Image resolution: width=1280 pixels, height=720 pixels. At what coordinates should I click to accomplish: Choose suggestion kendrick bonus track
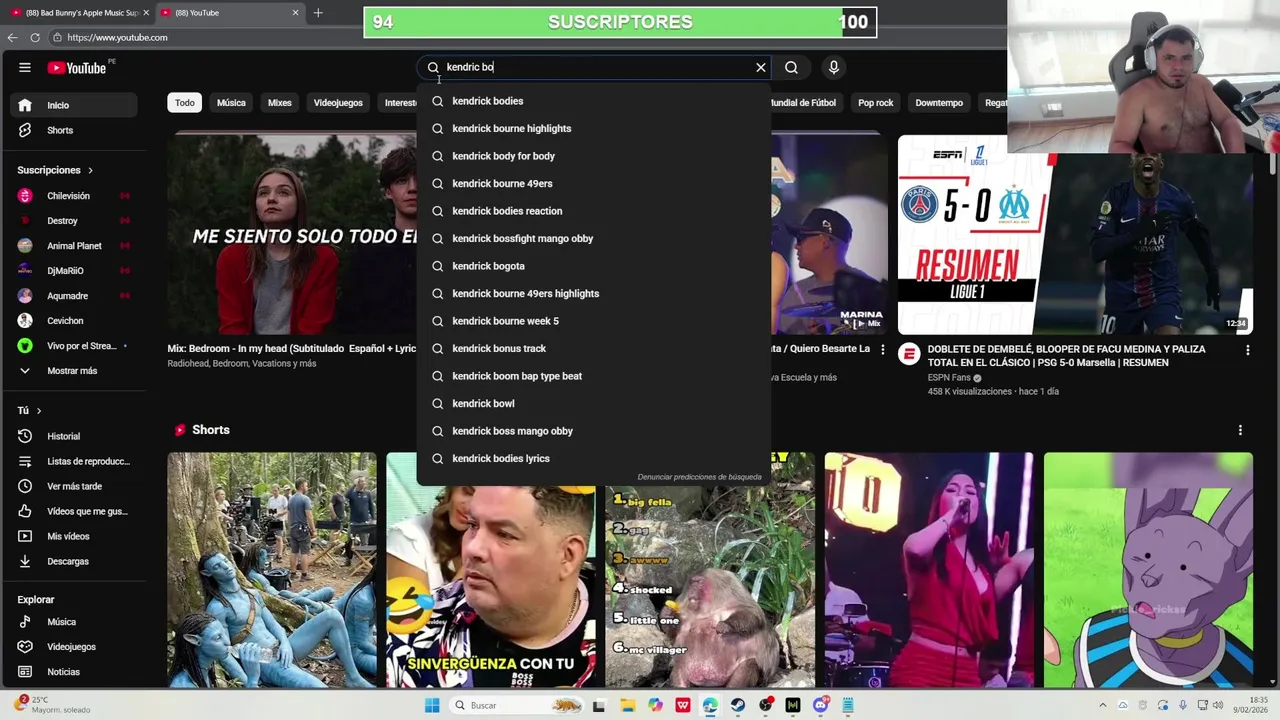(x=594, y=349)
